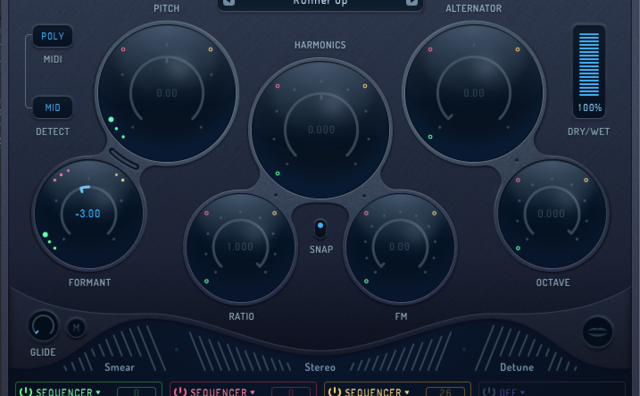640x396 pixels.
Task: Click the yellow modulation dot on Octave knob
Action: [x=586, y=180]
